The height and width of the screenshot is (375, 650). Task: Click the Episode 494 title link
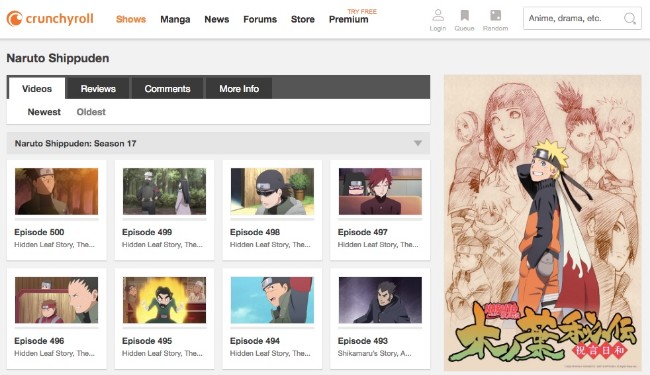pyautogui.click(x=255, y=341)
